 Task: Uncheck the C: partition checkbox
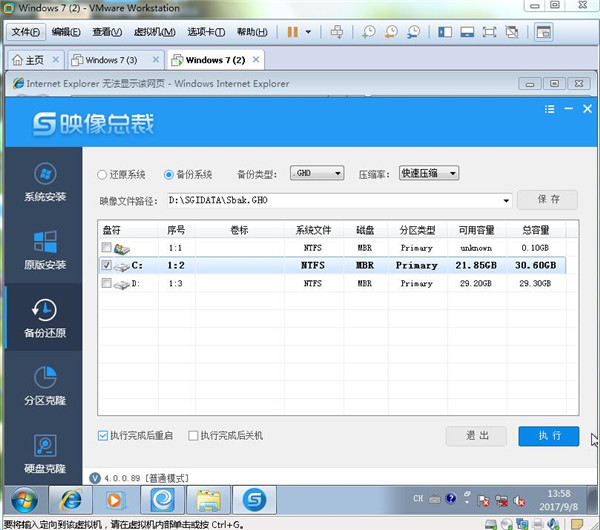click(x=106, y=265)
